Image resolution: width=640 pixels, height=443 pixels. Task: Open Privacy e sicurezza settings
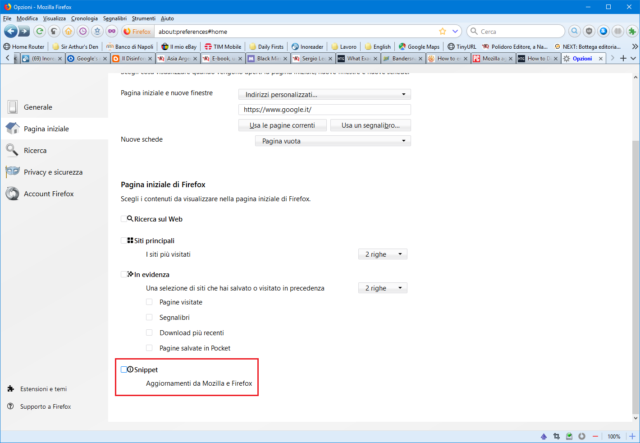click(x=54, y=172)
